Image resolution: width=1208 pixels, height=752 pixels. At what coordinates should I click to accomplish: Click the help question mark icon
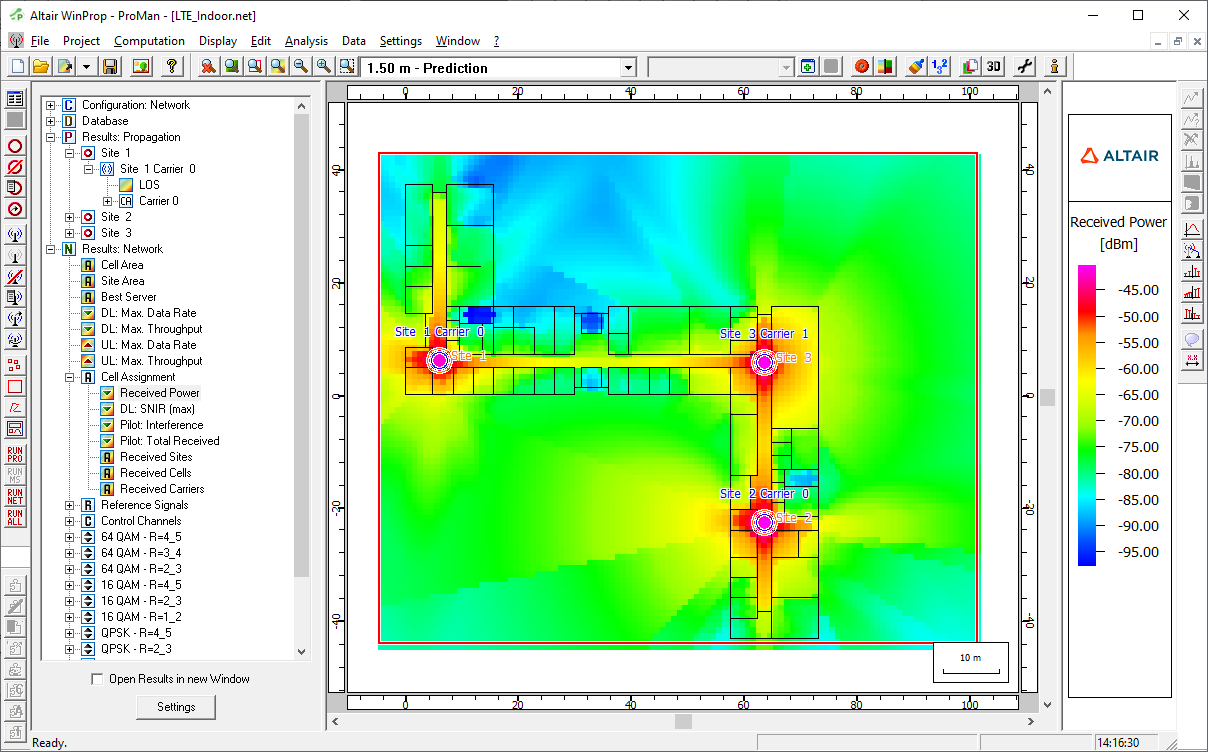(x=172, y=66)
